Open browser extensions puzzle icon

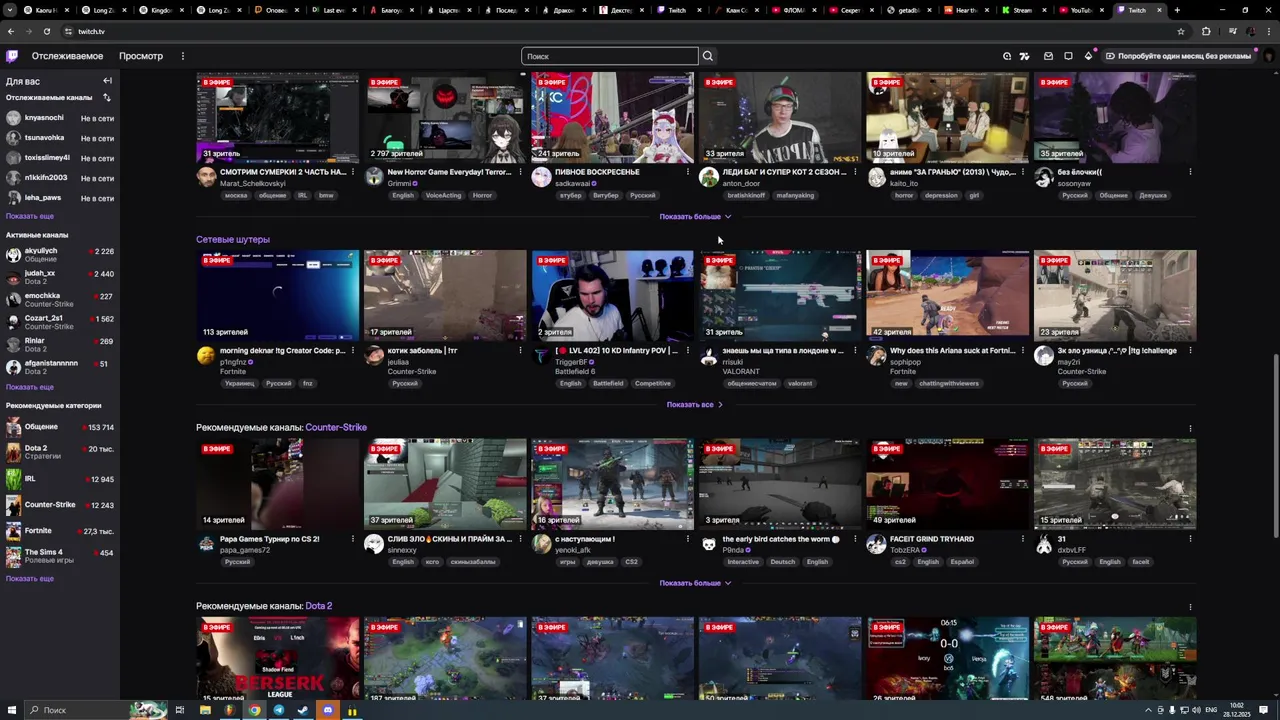click(1205, 31)
